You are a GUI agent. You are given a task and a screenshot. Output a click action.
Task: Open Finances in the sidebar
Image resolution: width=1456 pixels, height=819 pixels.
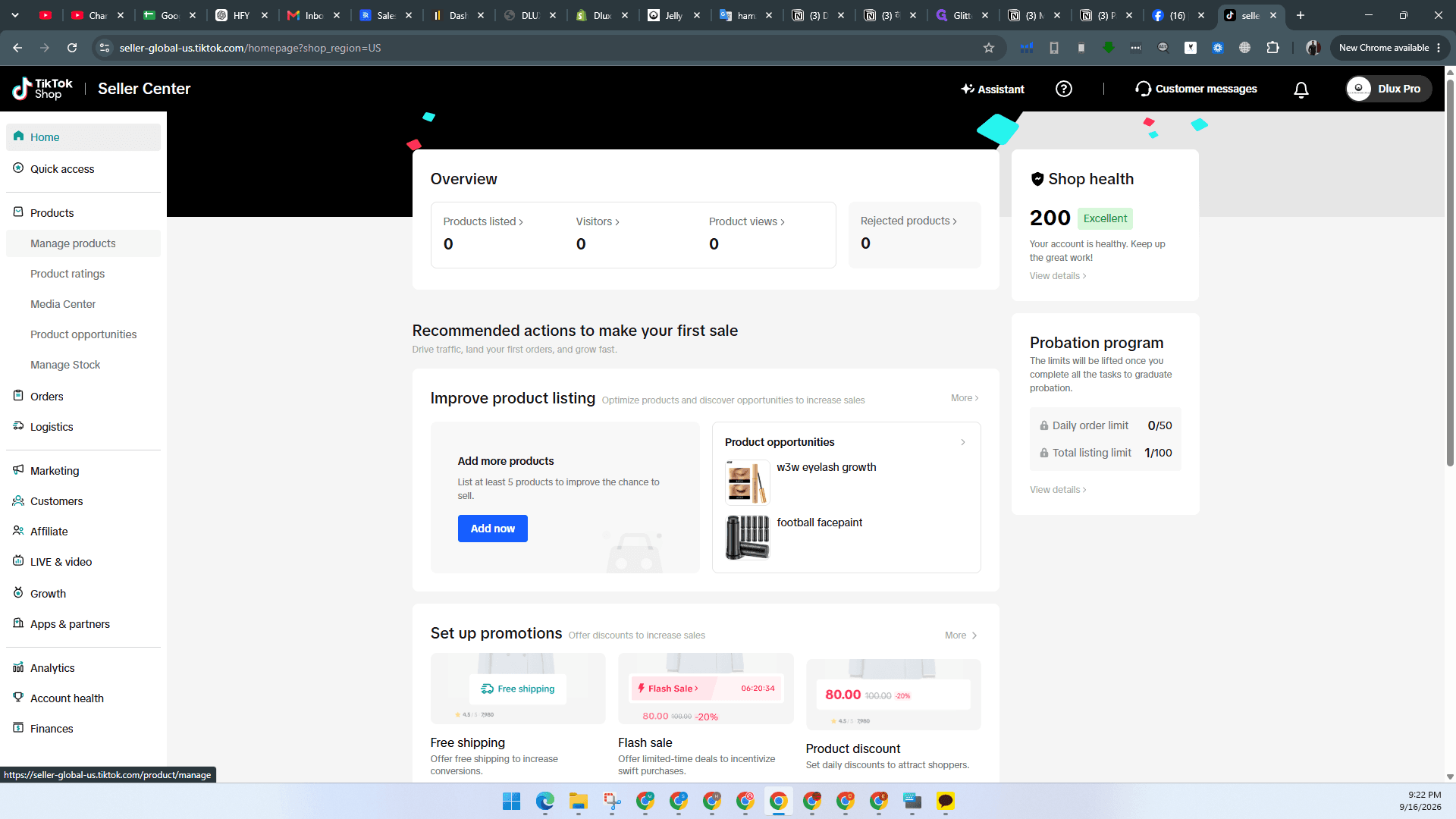click(83, 729)
